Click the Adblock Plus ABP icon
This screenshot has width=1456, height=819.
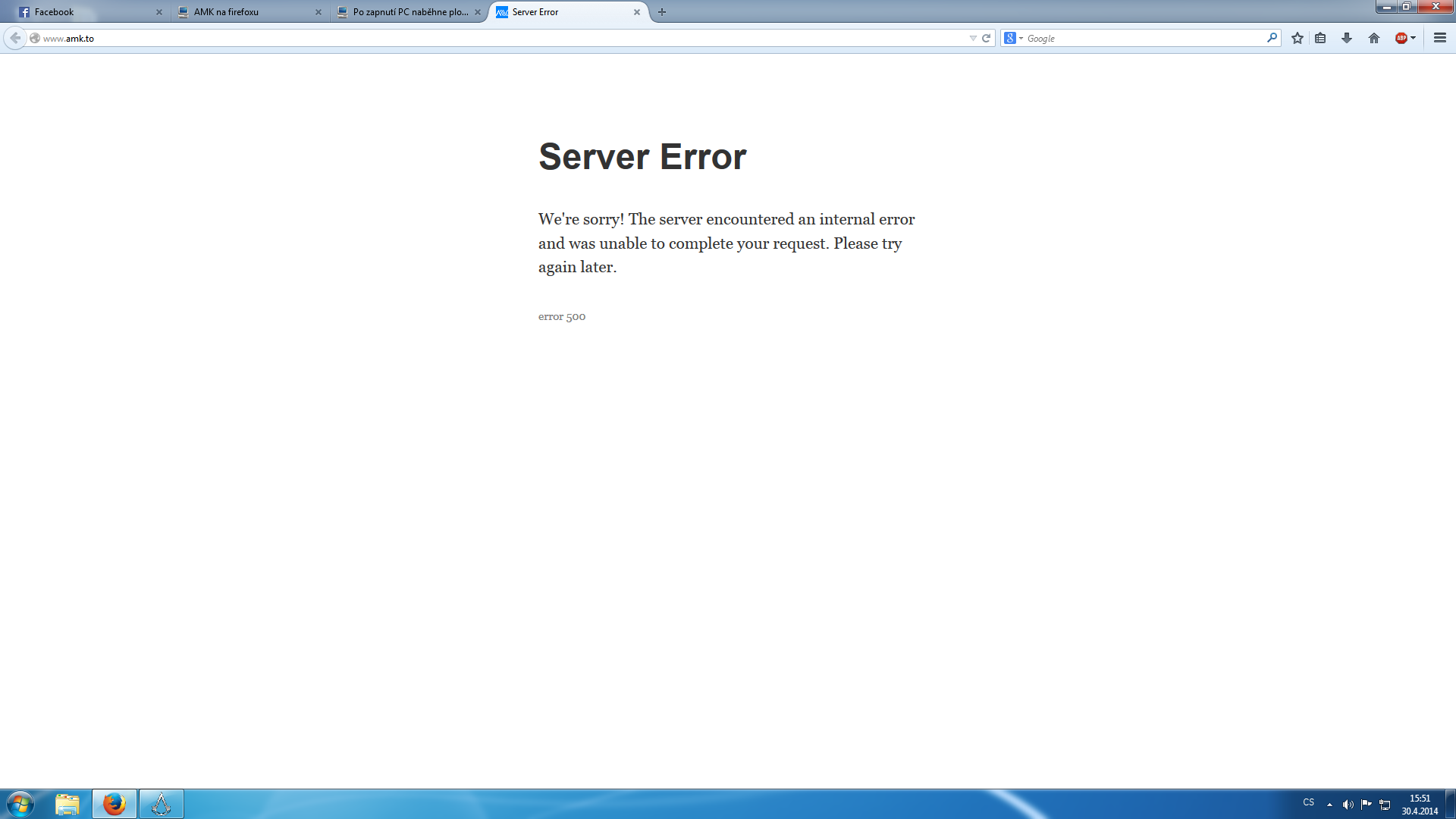point(1401,38)
